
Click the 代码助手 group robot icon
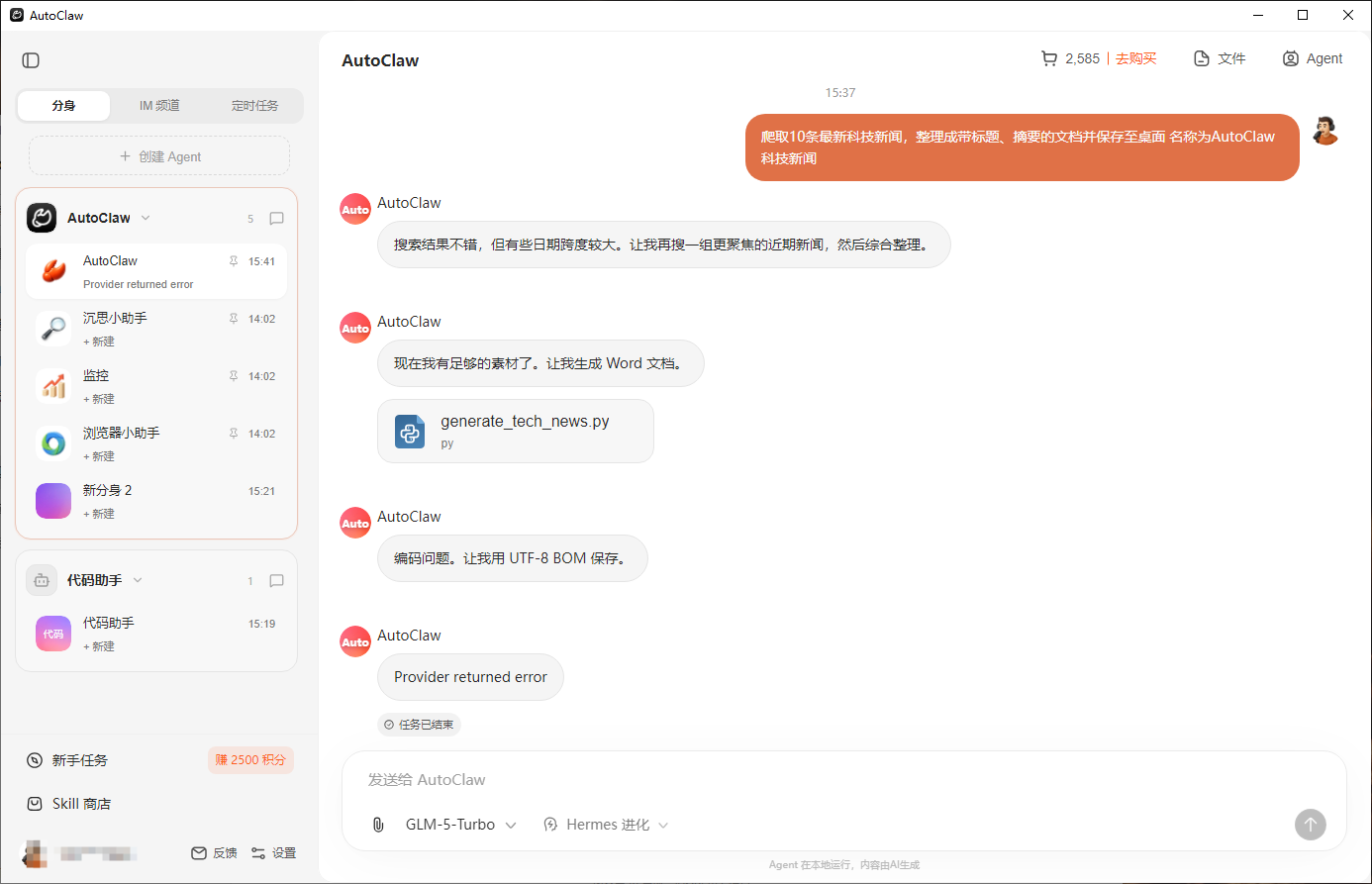tap(42, 580)
